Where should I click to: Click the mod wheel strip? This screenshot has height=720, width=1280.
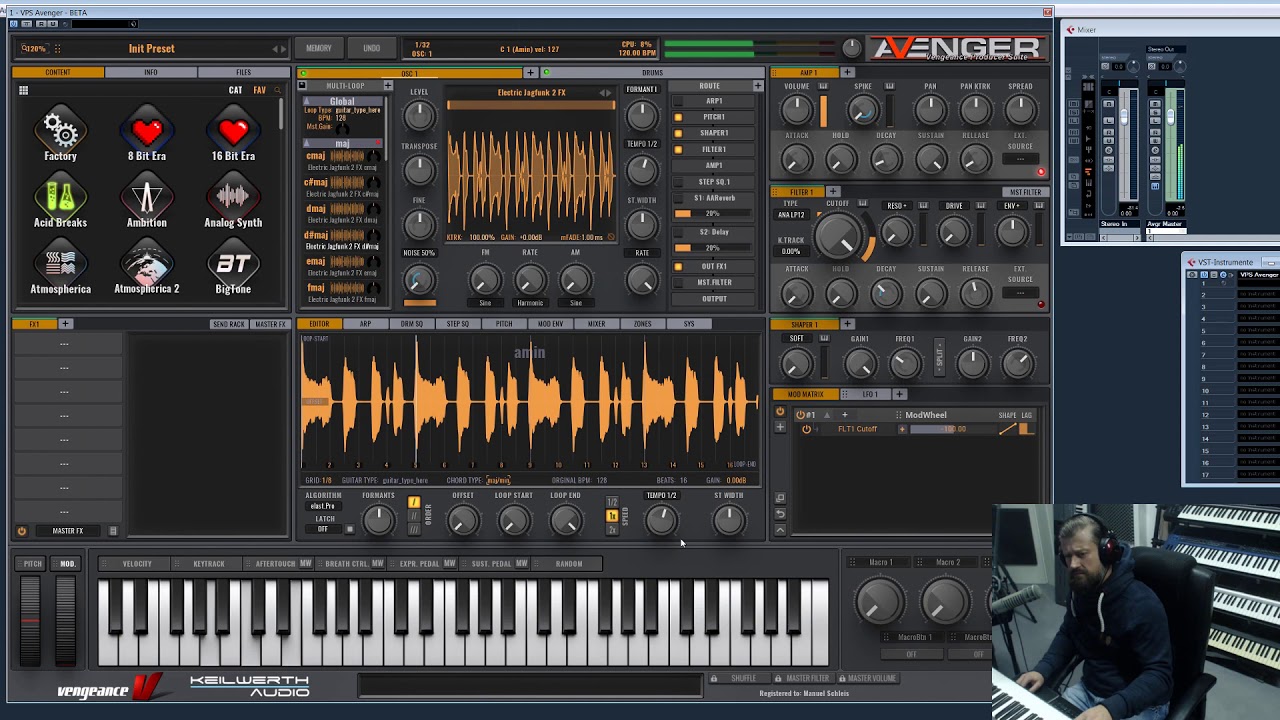coord(65,620)
